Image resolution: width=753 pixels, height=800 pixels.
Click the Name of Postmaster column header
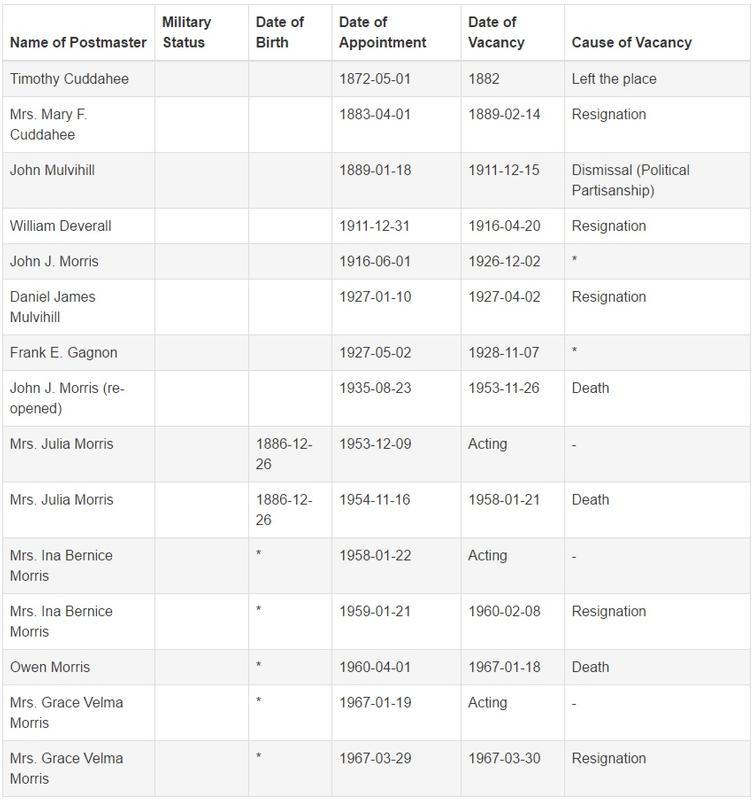77,43
